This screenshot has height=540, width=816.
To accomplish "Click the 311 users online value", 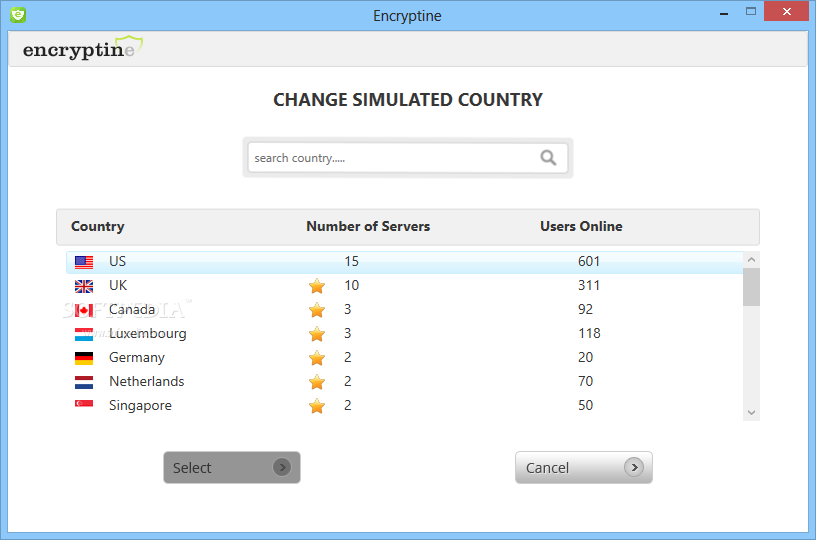I will [x=589, y=285].
